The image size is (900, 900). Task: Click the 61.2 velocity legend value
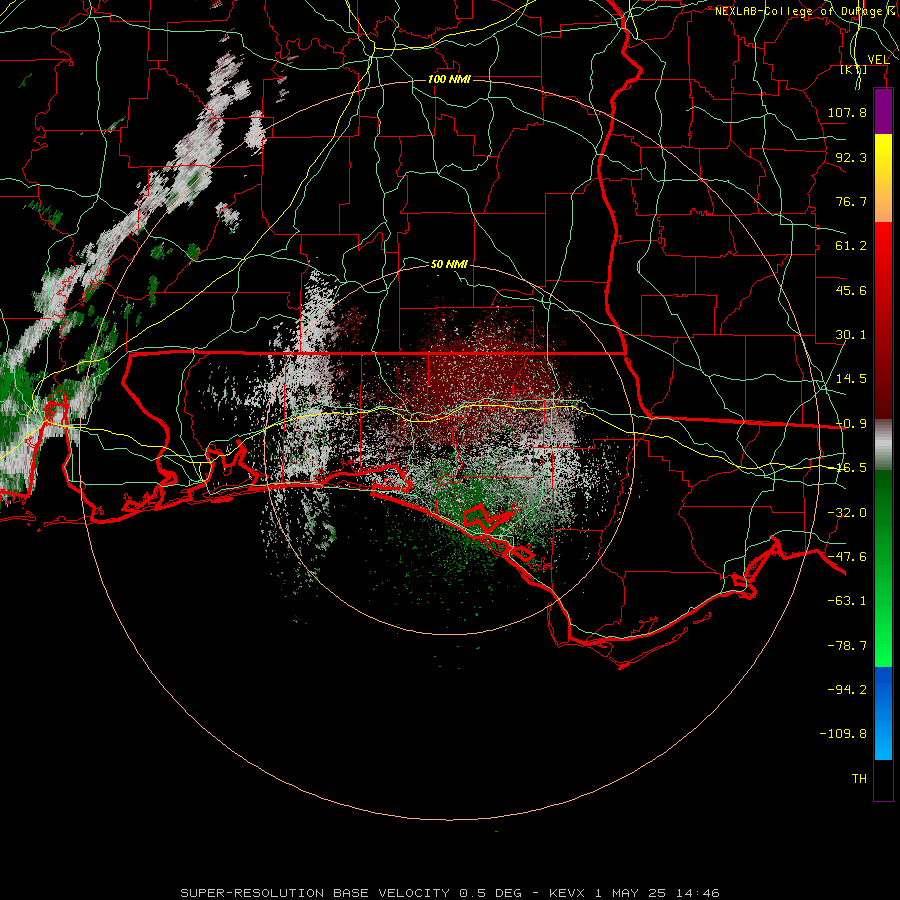851,246
